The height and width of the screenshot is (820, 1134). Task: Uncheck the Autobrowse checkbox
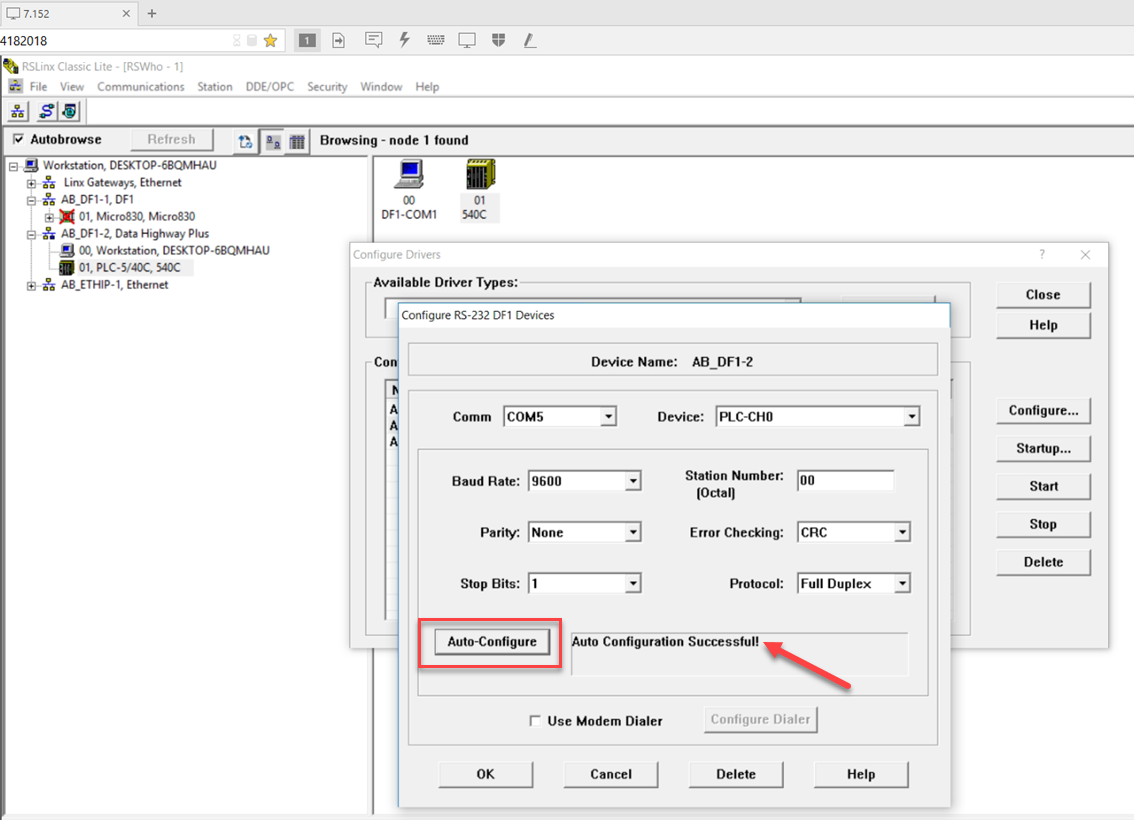(x=16, y=139)
